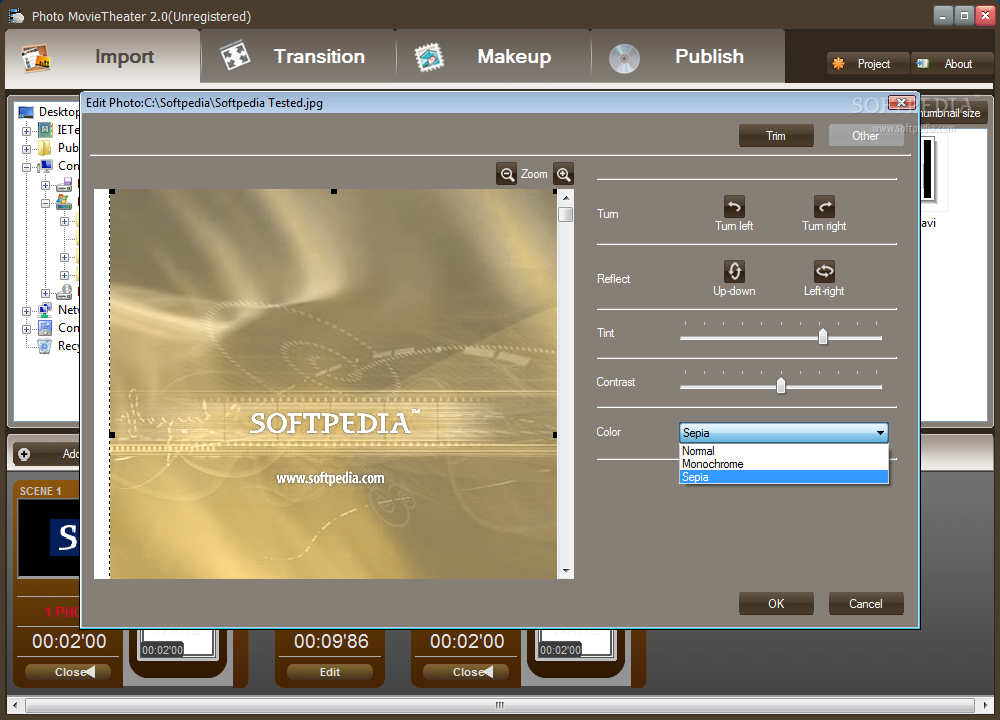1000x720 pixels.
Task: Click the preview scrollbar up arrow
Action: [x=565, y=198]
